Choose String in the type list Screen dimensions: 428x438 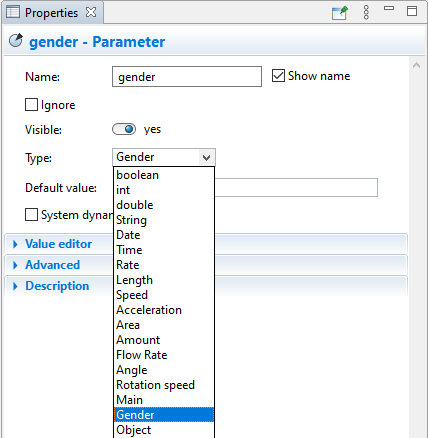click(x=164, y=220)
